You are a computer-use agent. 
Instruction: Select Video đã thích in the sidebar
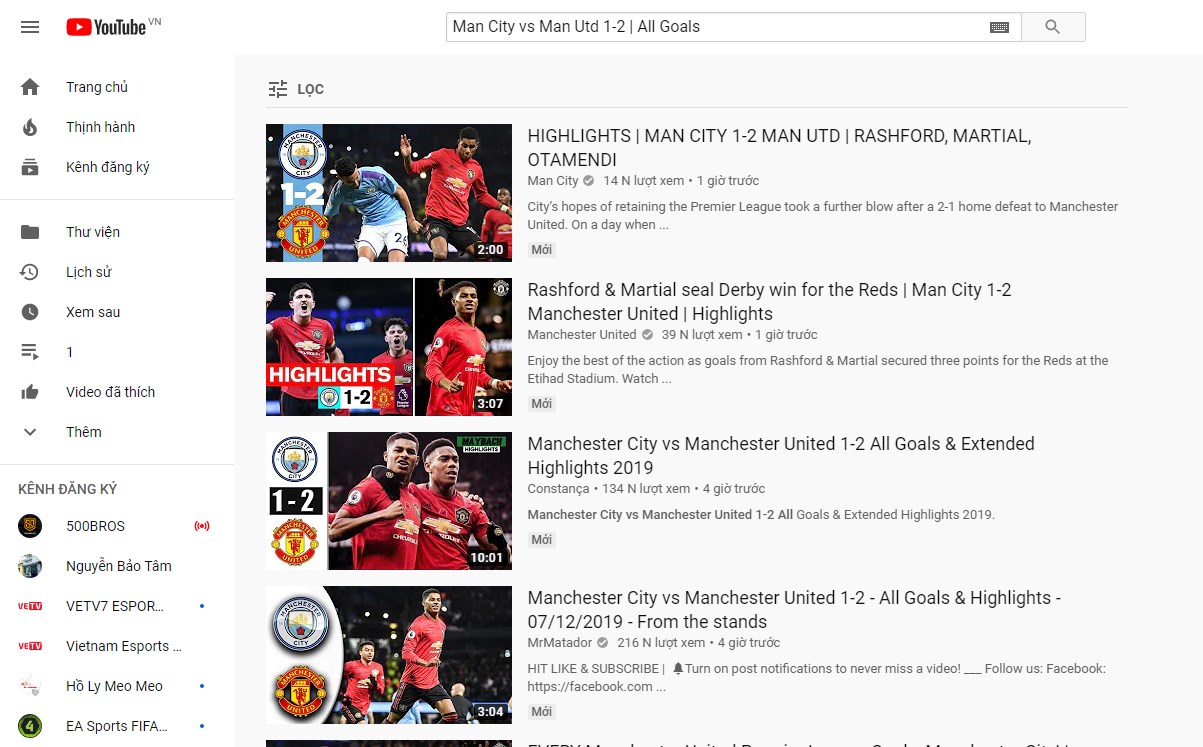click(x=112, y=392)
